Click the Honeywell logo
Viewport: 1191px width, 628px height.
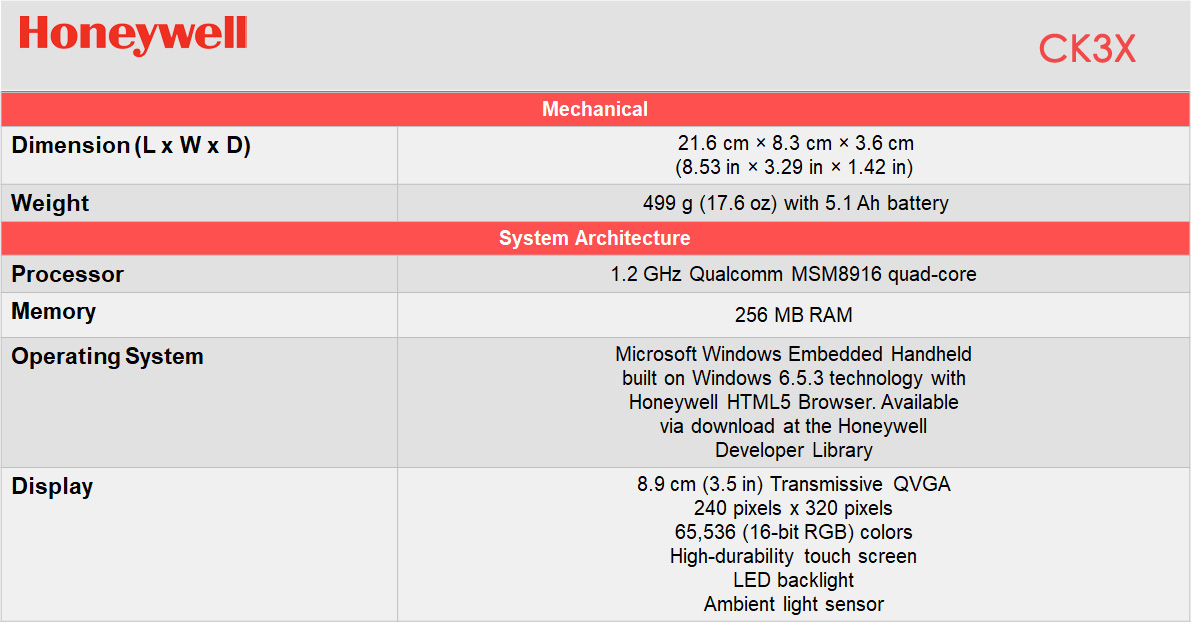[x=133, y=36]
